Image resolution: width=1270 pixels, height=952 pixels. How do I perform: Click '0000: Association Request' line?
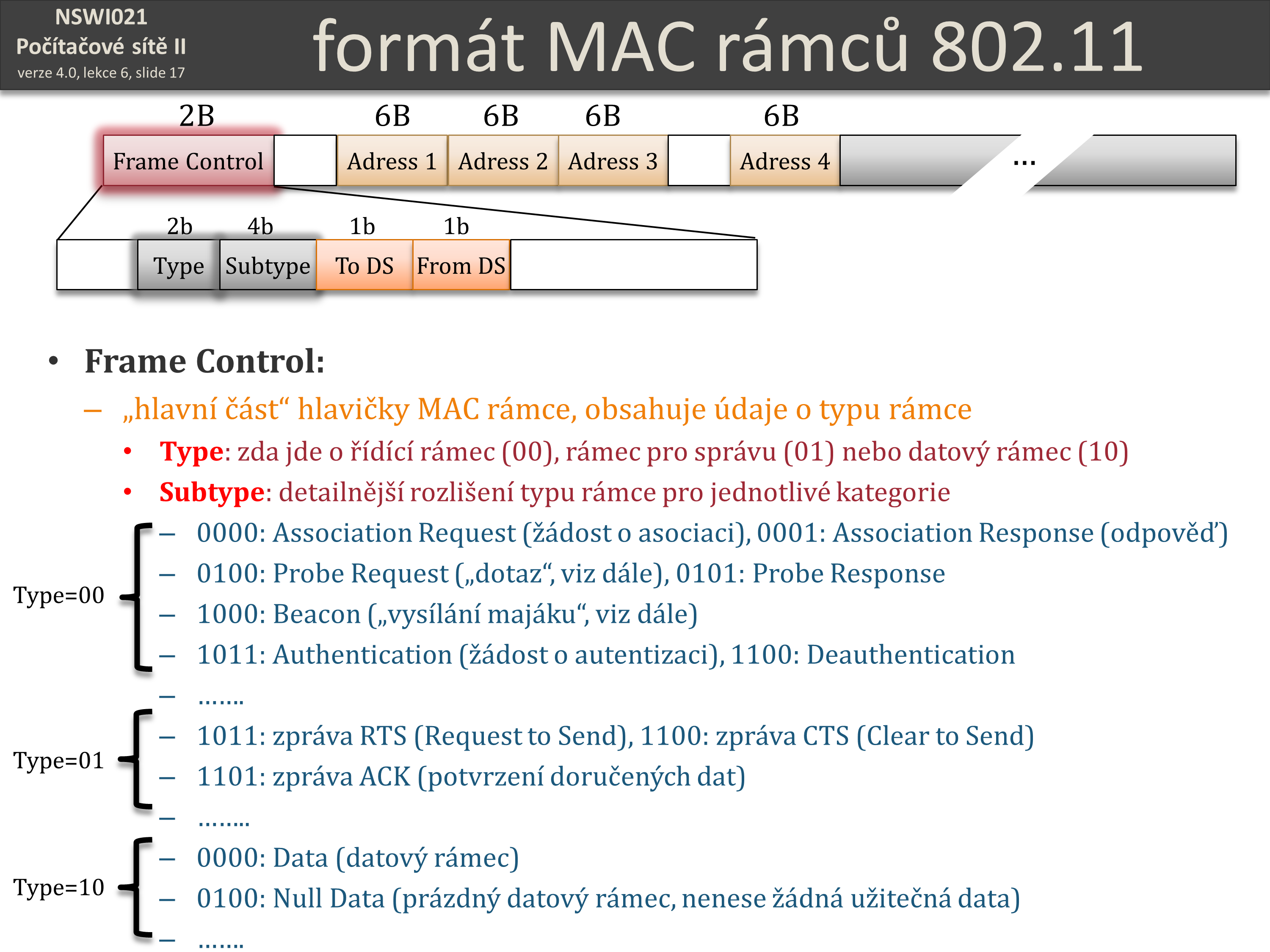pos(712,533)
